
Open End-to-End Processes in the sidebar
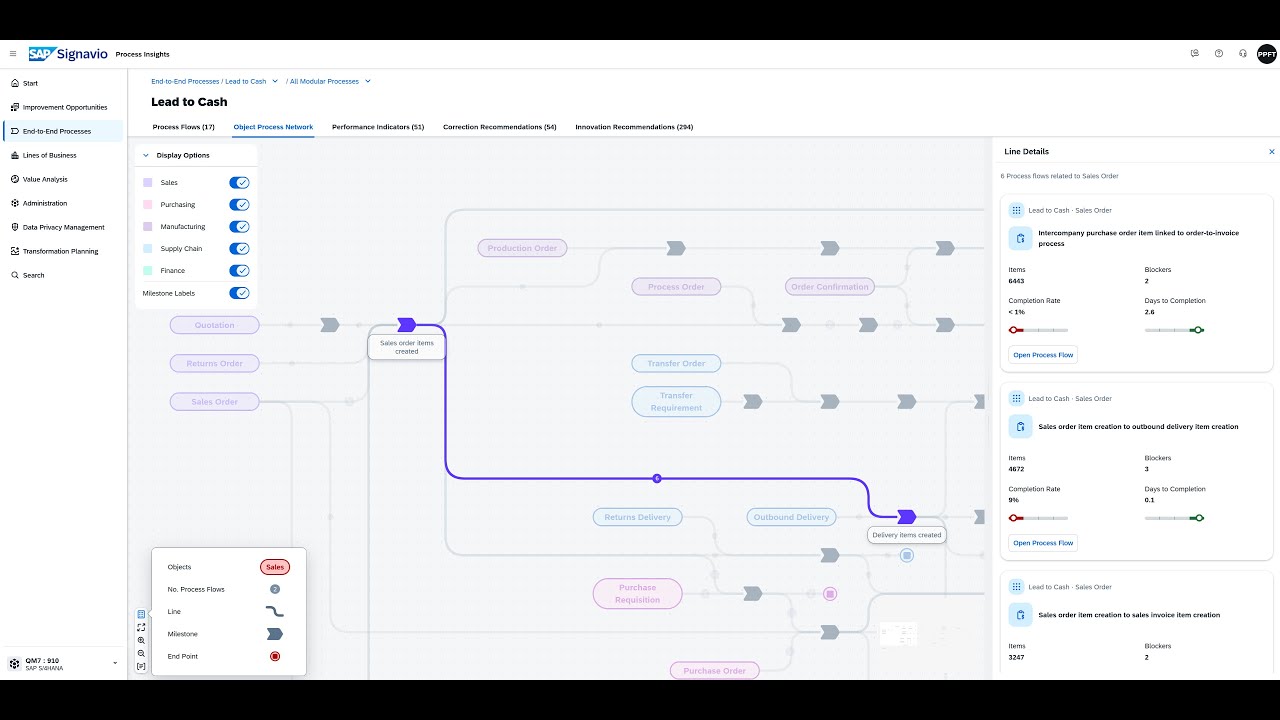click(63, 131)
